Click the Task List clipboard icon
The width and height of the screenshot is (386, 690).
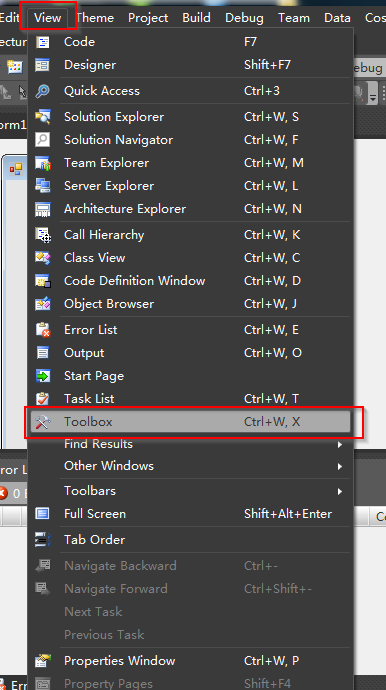tap(43, 399)
